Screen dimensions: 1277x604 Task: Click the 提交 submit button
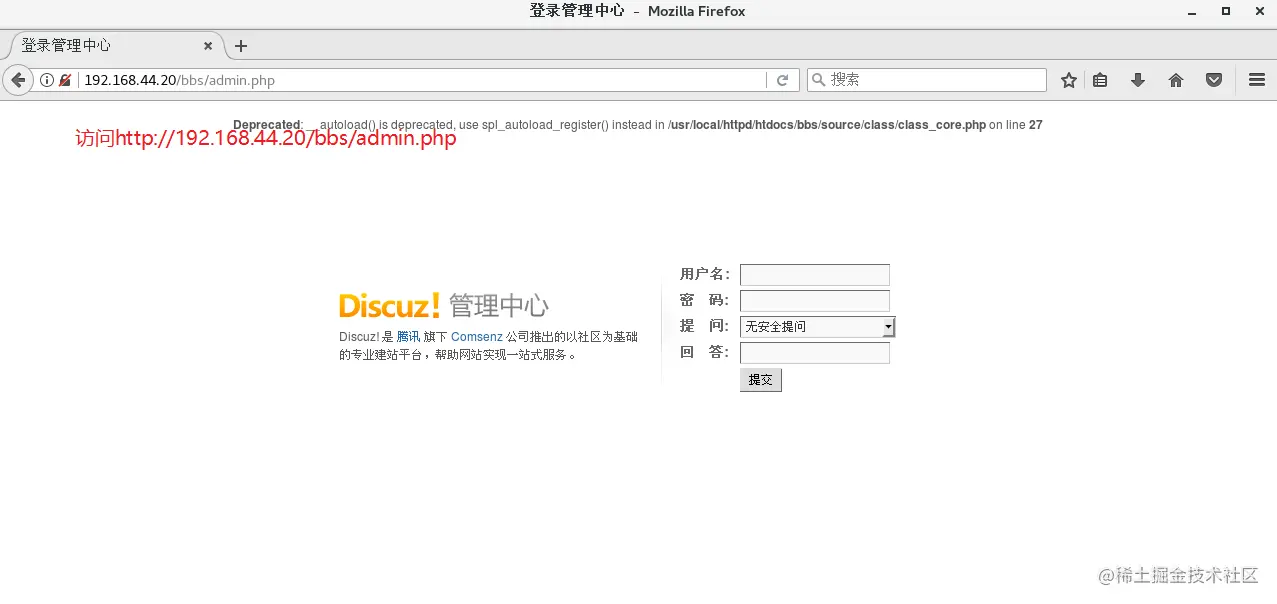(760, 380)
